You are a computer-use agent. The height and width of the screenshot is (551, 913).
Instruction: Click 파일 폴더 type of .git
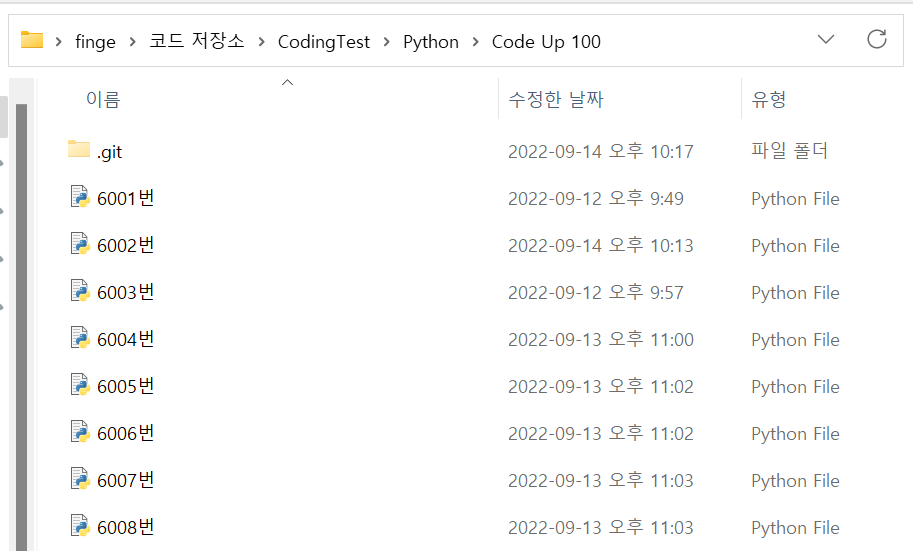pyautogui.click(x=789, y=151)
